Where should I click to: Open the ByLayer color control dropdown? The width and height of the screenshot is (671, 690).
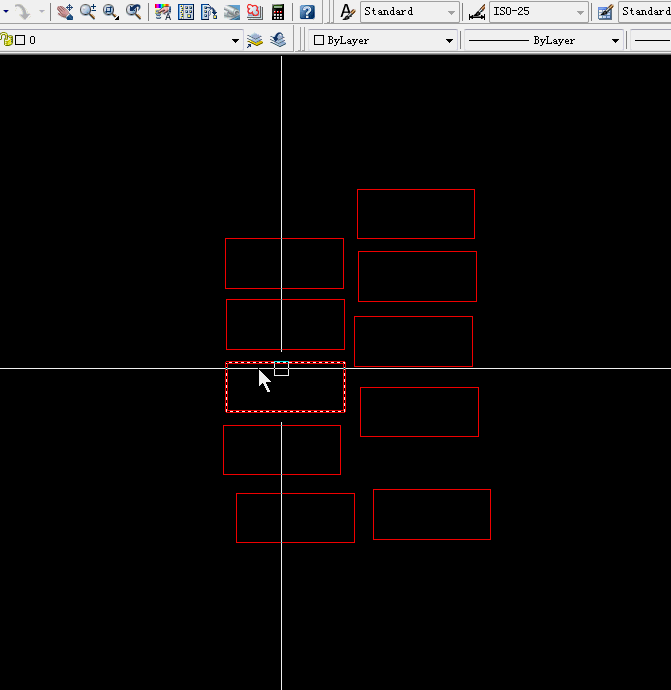[x=449, y=41]
